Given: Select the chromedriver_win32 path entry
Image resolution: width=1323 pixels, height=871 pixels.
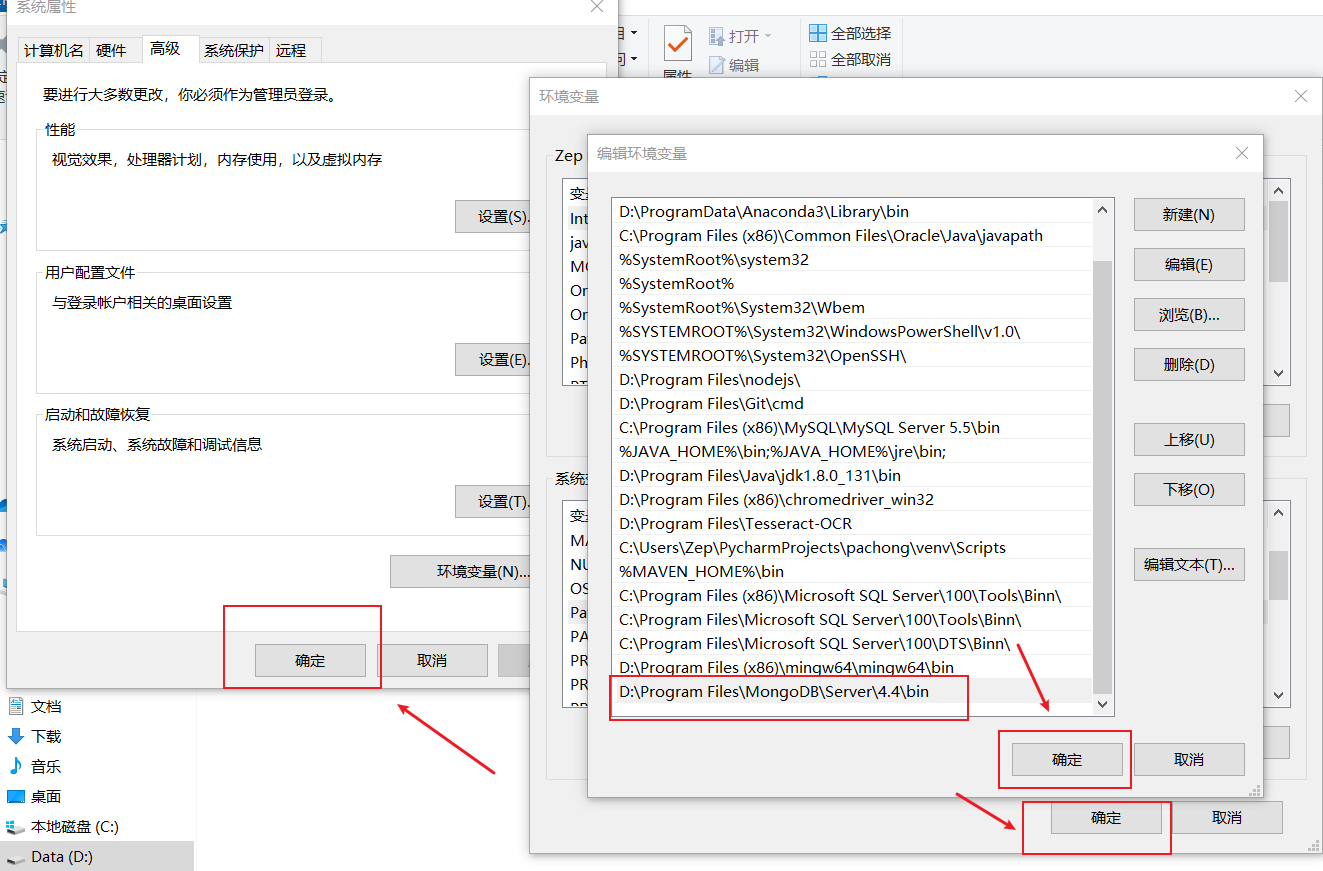Looking at the screenshot, I should pyautogui.click(x=852, y=499).
